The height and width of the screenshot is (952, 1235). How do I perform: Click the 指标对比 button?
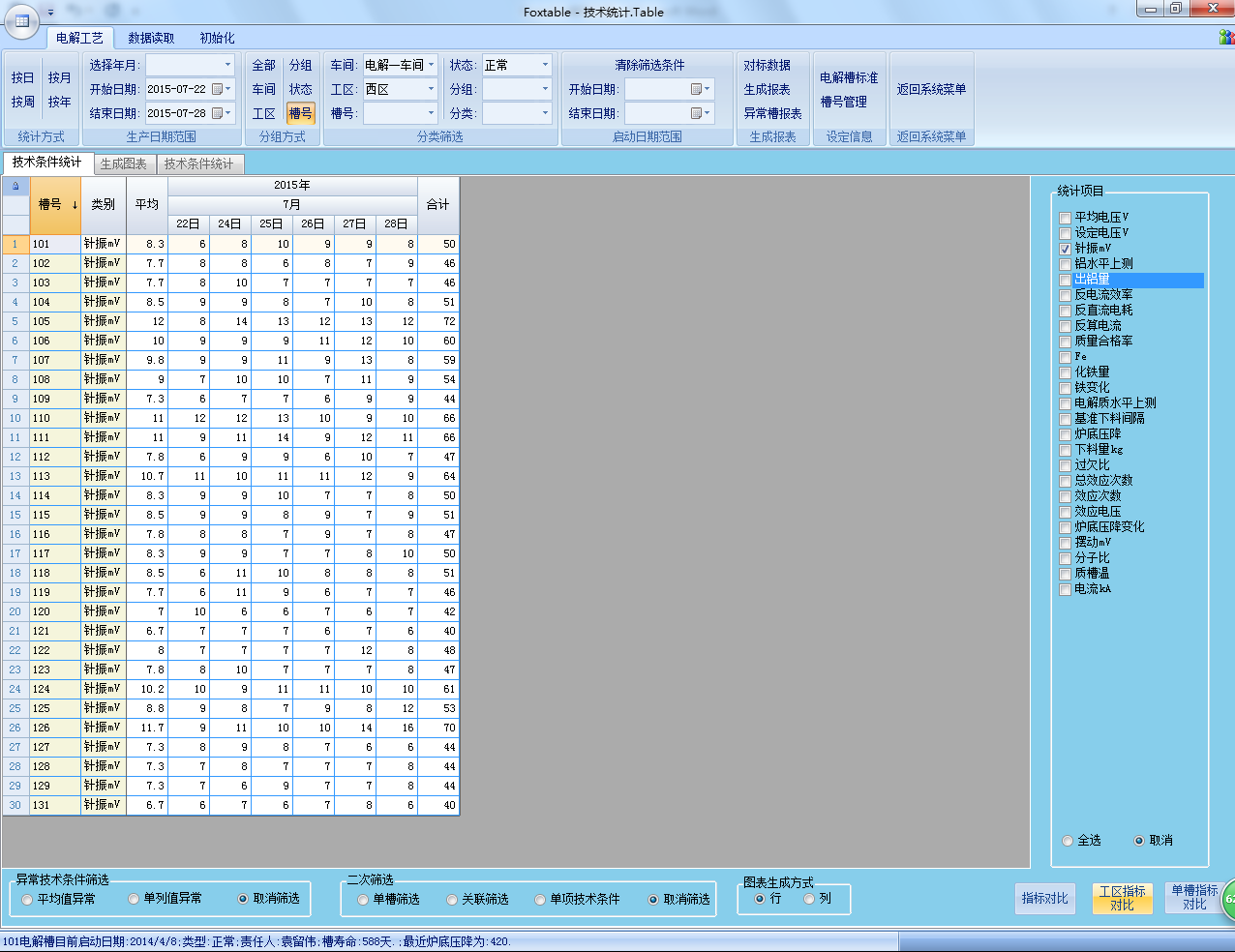[x=1045, y=899]
